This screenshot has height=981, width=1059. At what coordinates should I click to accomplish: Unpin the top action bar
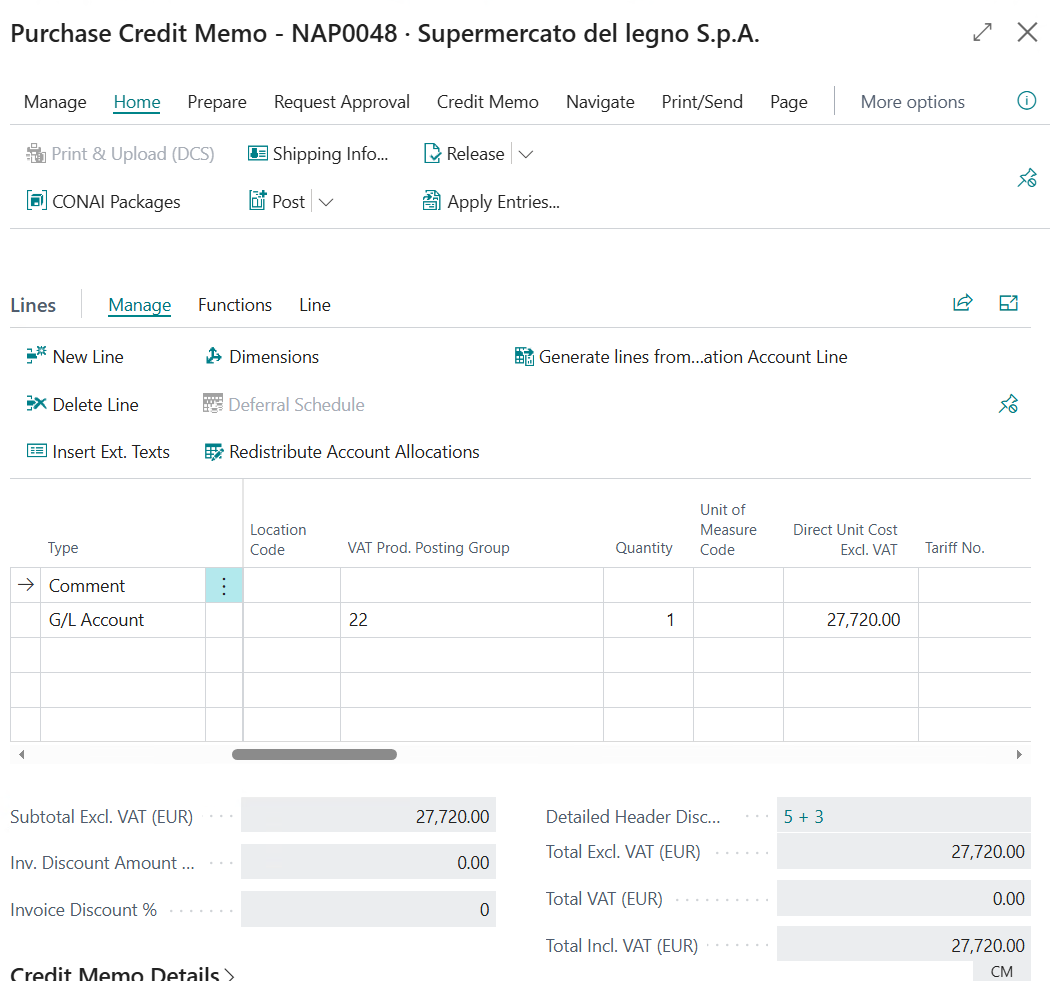pos(1027,178)
